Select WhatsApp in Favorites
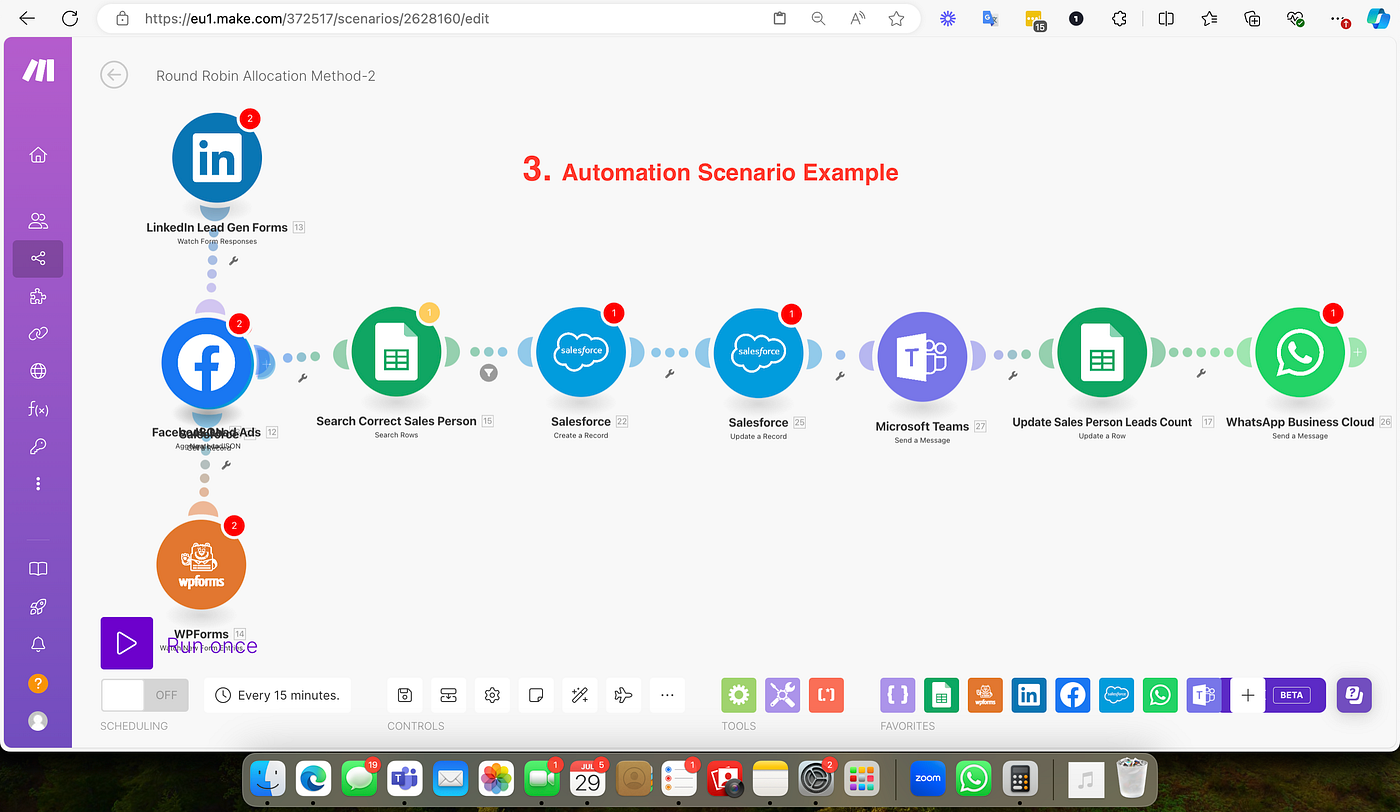1400x812 pixels. (x=1161, y=695)
